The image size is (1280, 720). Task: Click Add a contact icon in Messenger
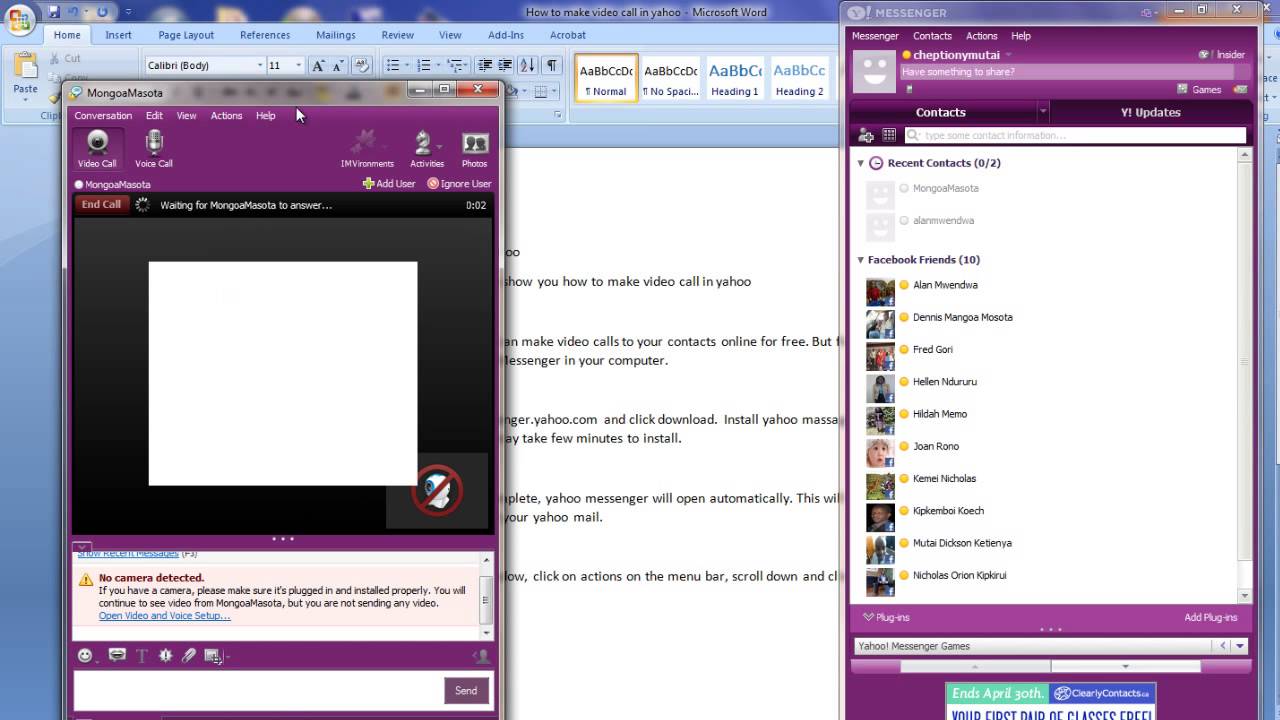[866, 135]
